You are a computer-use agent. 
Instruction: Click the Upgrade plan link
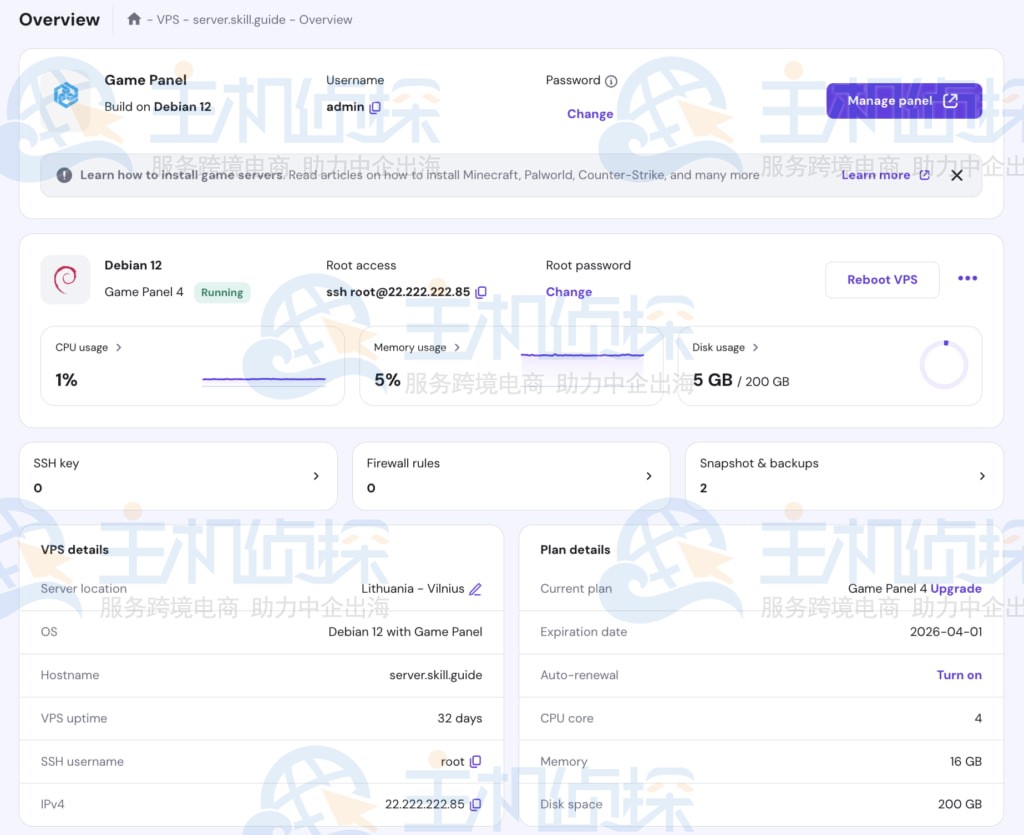[x=956, y=589]
